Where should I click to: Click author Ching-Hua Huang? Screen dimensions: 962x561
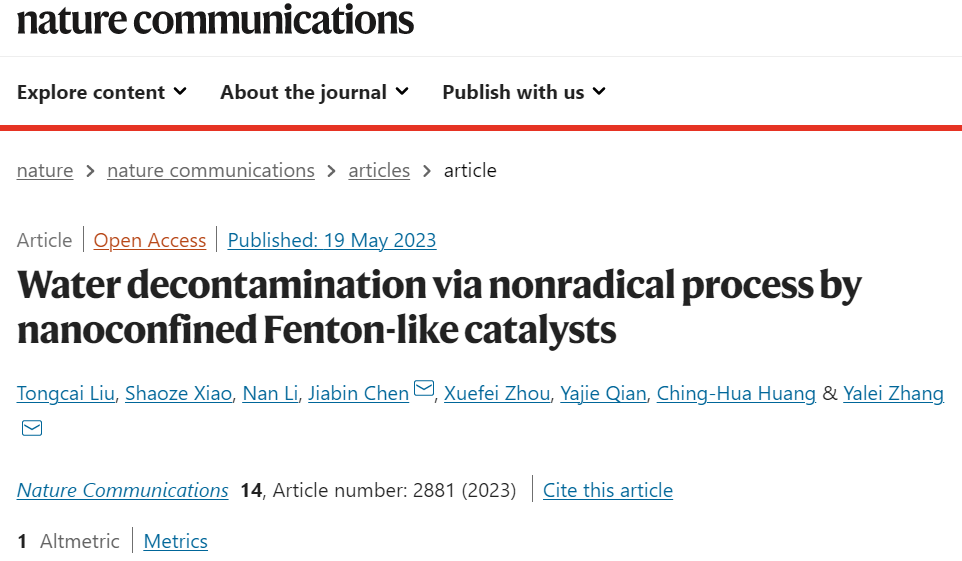point(736,393)
